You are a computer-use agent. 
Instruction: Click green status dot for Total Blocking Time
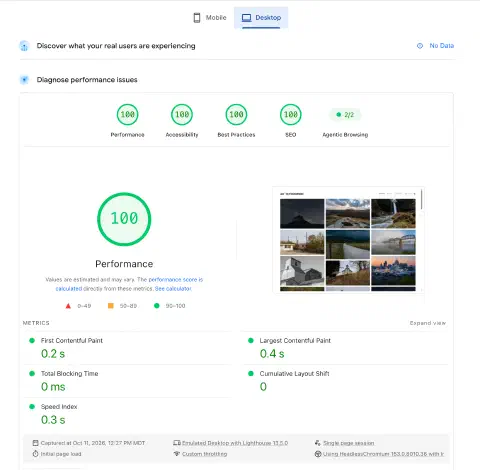32,373
